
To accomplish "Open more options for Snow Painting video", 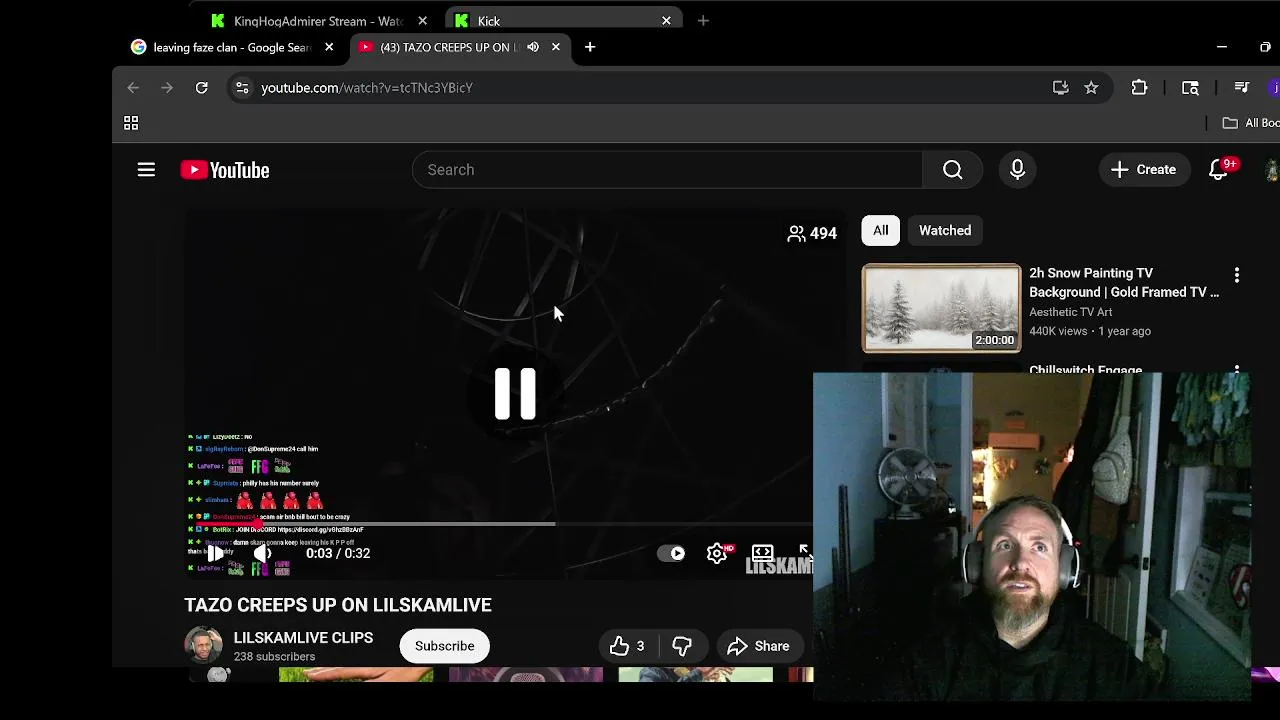I will click(x=1236, y=275).
